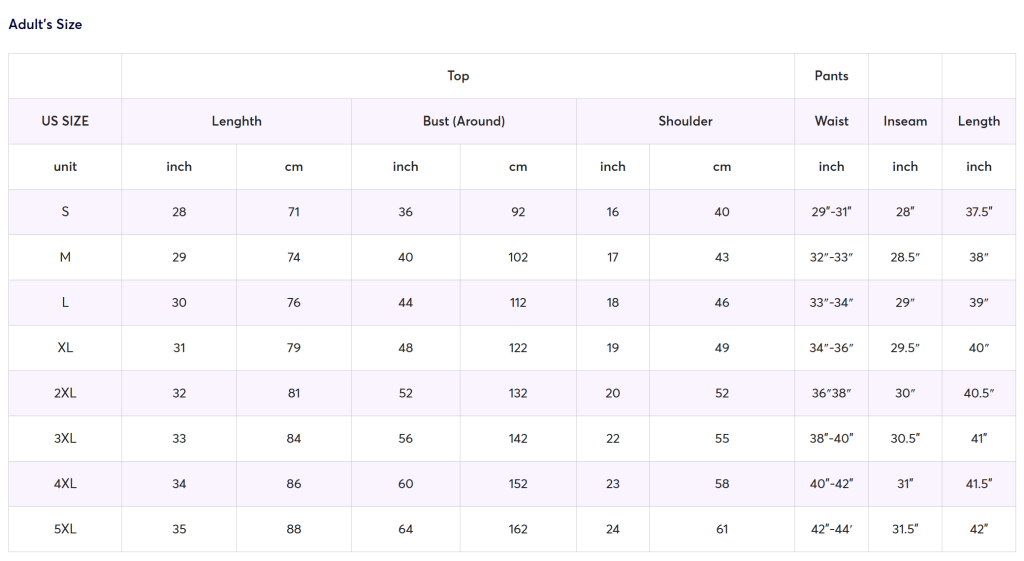Select the Bust (Around) column header
The width and height of the screenshot is (1024, 561).
[x=464, y=121]
